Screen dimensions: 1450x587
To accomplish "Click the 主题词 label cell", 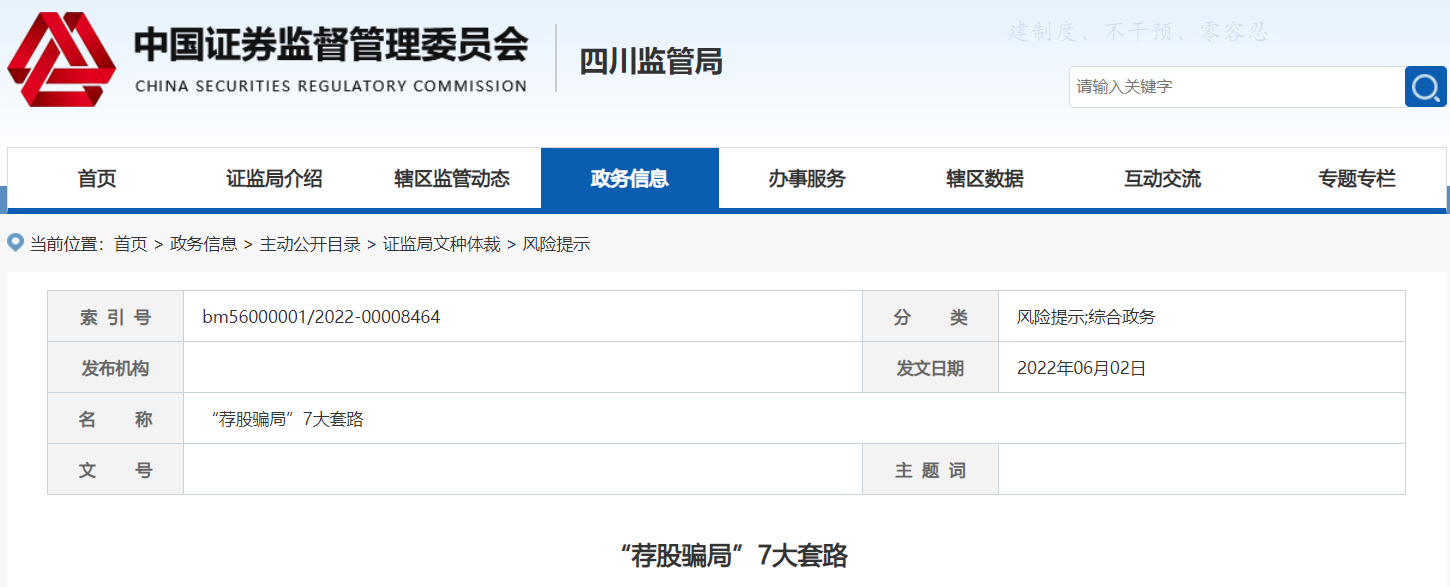I will pyautogui.click(x=931, y=470).
